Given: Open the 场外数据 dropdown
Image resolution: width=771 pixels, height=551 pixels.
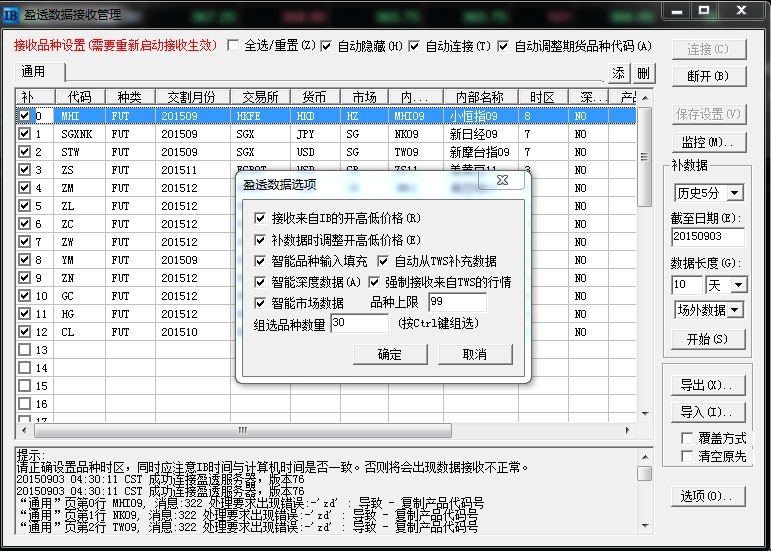Looking at the screenshot, I should [708, 311].
